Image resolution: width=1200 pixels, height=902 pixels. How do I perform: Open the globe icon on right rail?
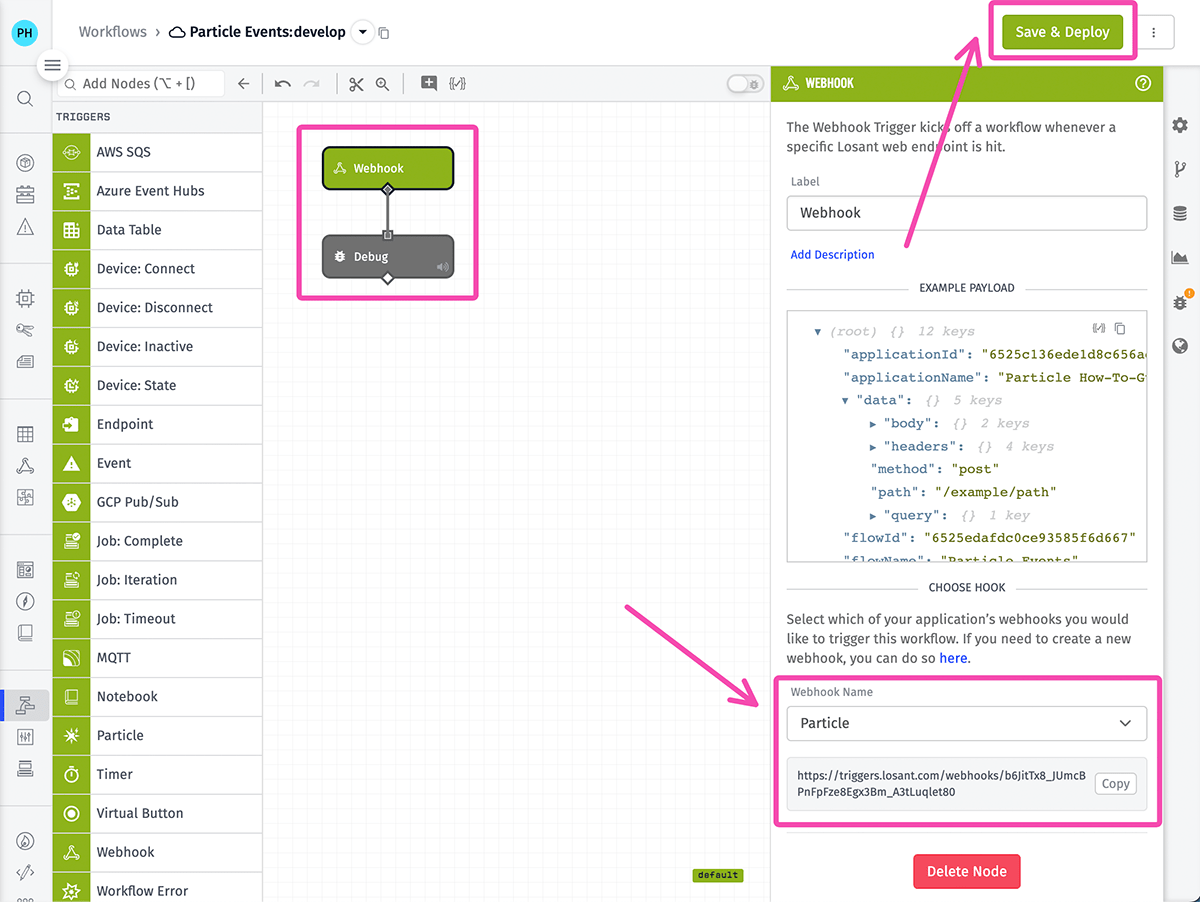point(1180,346)
